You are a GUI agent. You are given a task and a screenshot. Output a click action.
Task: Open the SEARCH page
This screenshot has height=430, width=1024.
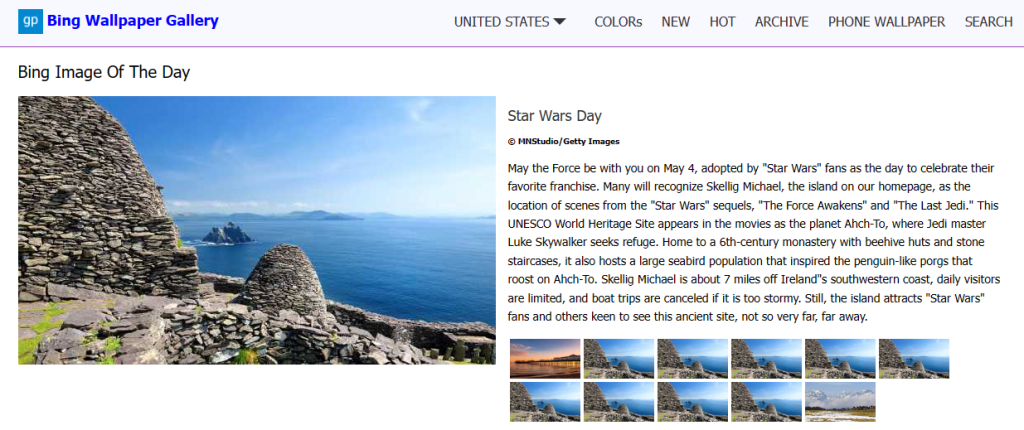pyautogui.click(x=989, y=22)
